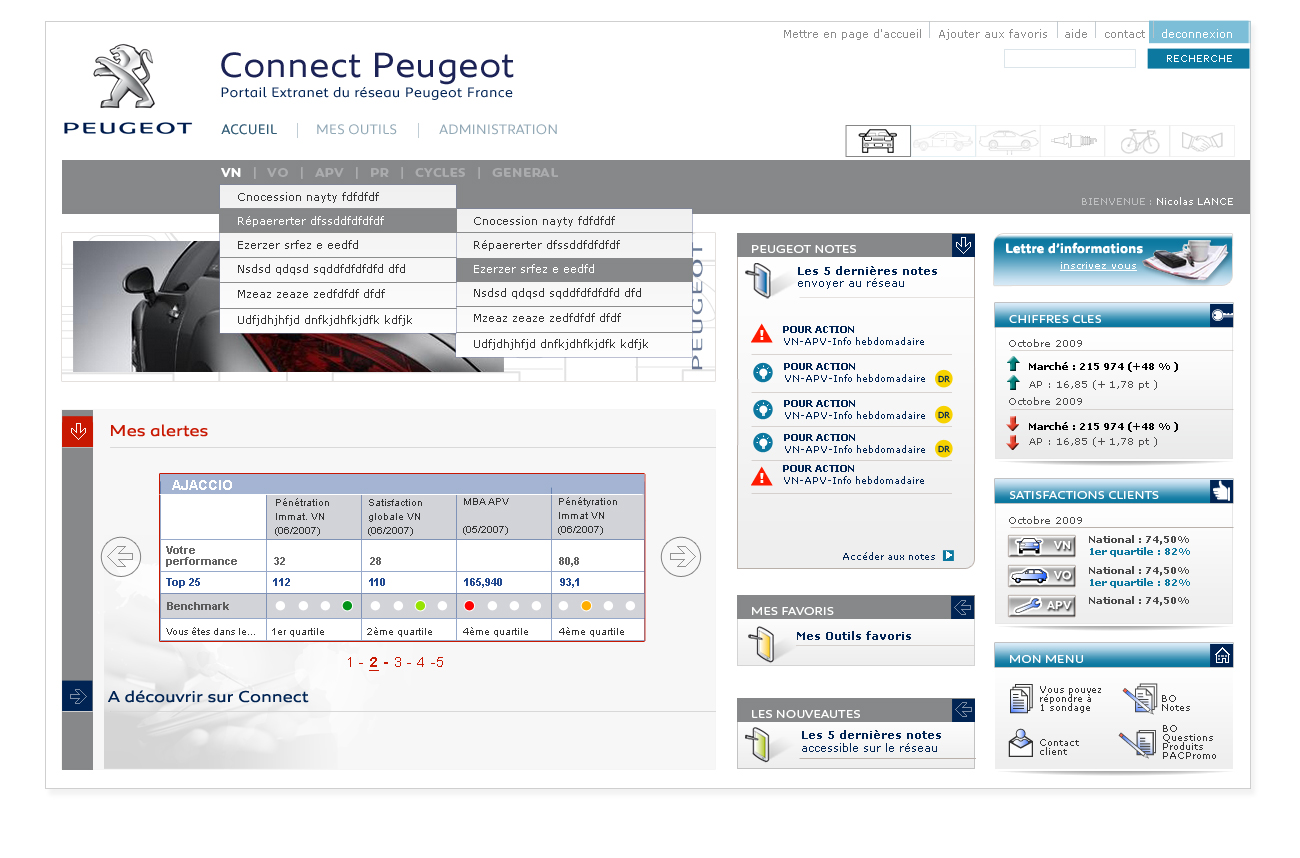The width and height of the screenshot is (1300, 858).
Task: Click Accéder aux notes link
Action: tap(889, 556)
